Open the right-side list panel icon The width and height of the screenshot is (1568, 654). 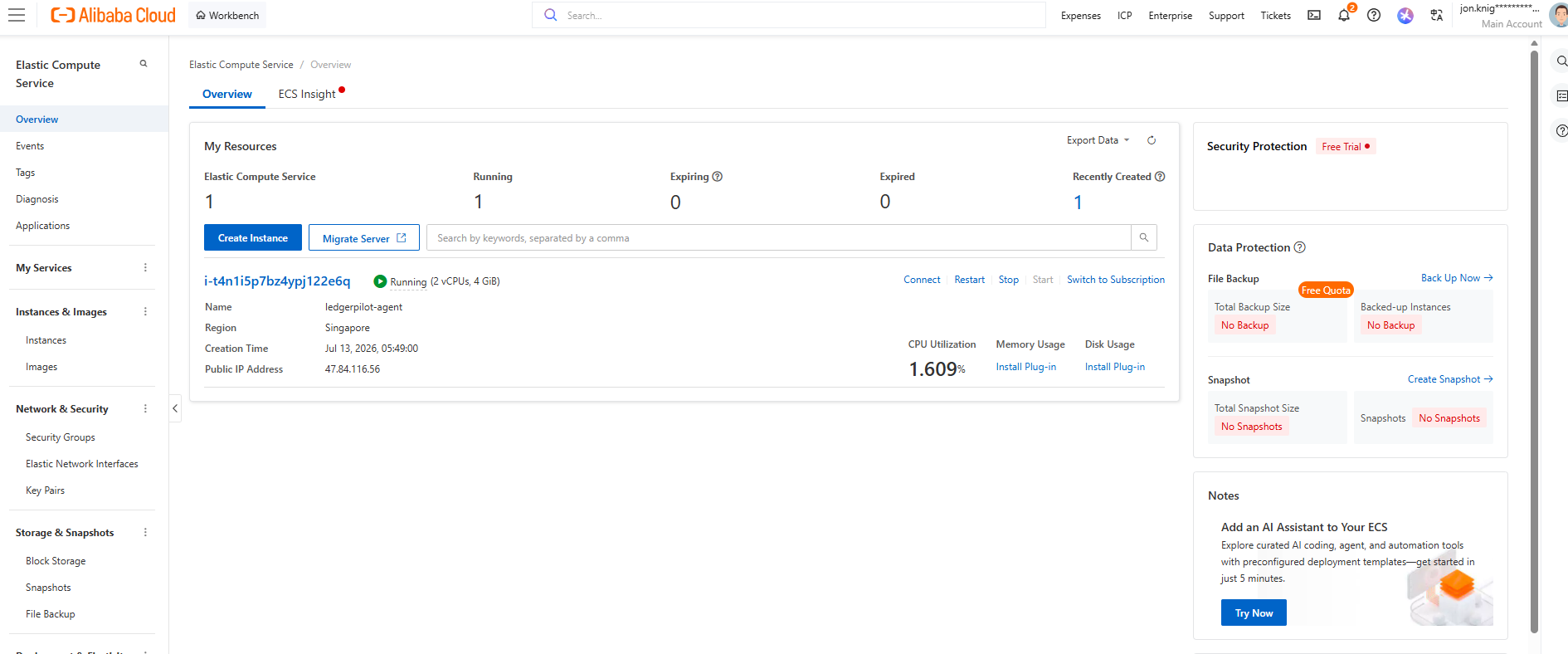(1561, 96)
